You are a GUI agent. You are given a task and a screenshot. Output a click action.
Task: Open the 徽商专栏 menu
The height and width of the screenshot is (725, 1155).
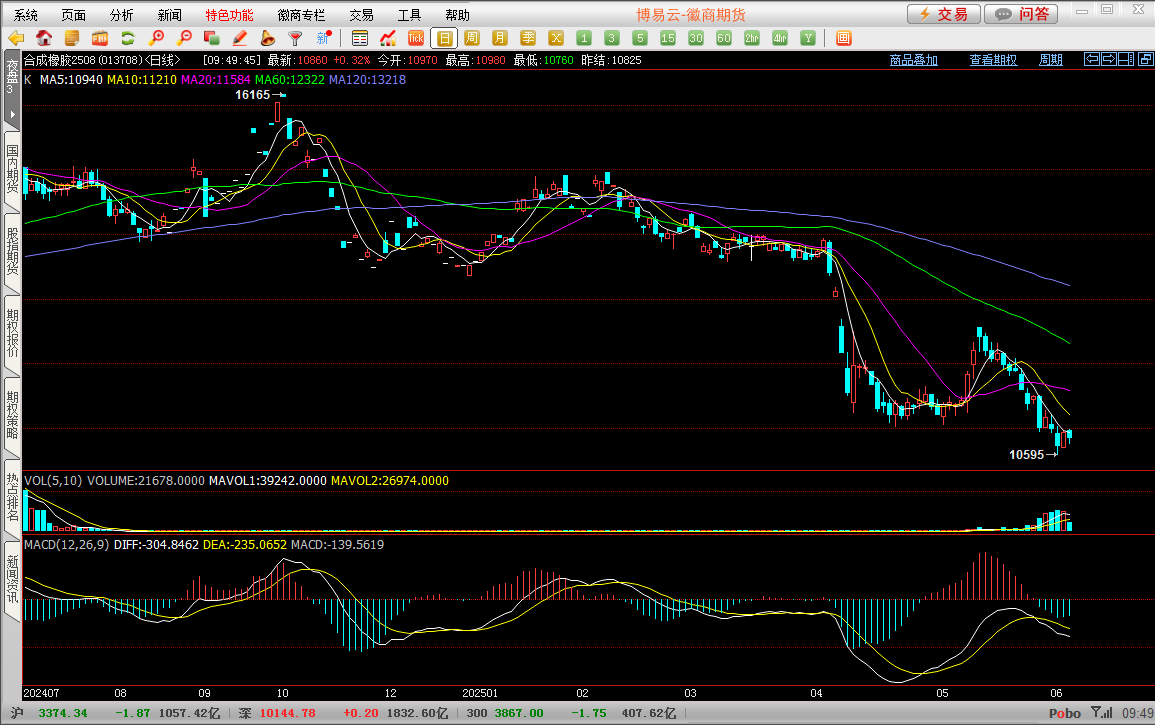(x=301, y=15)
